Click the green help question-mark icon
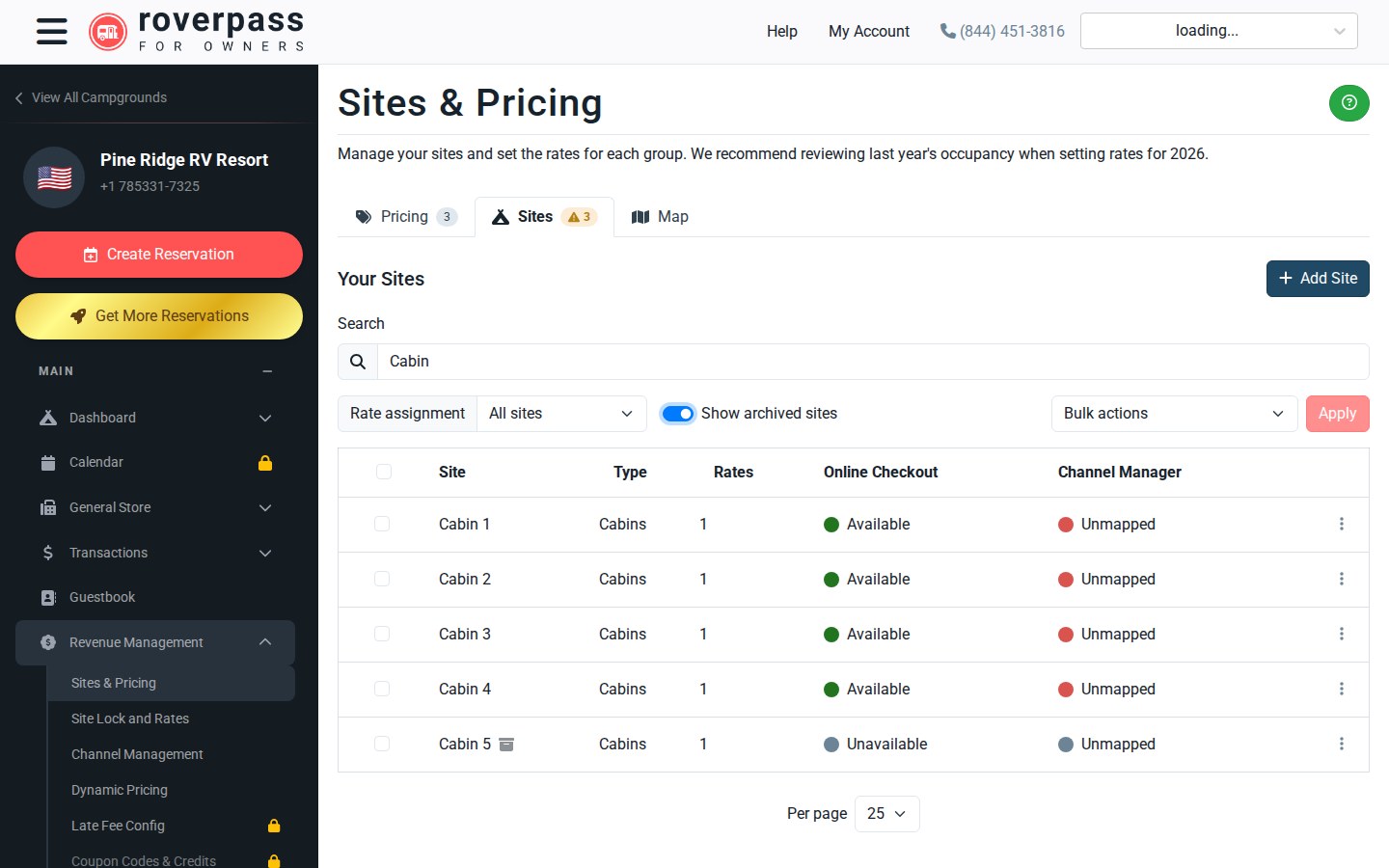Screen dimensions: 1389x868 click(1348, 102)
